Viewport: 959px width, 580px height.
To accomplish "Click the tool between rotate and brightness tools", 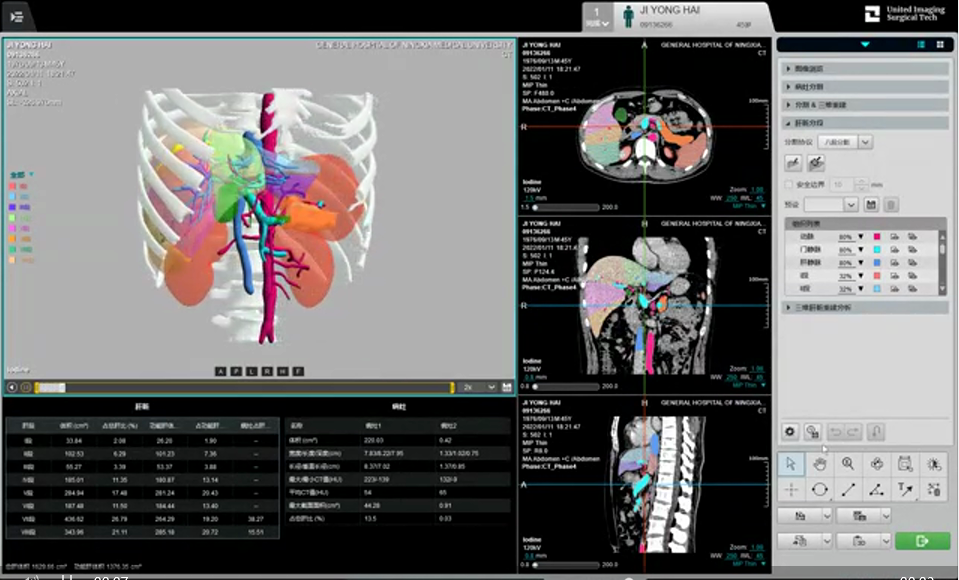I will pos(905,464).
